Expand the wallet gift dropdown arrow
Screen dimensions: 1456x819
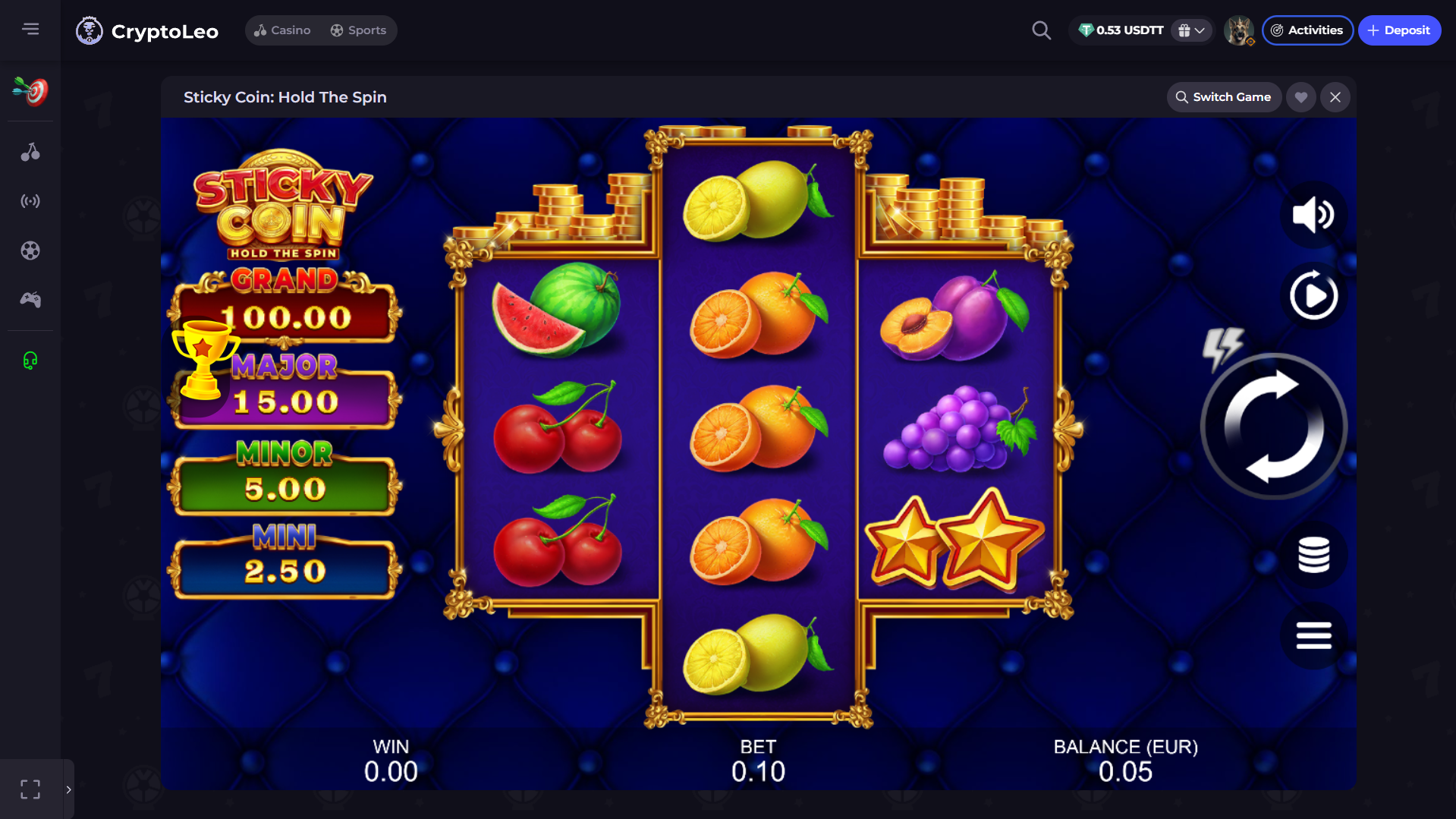tap(1191, 30)
